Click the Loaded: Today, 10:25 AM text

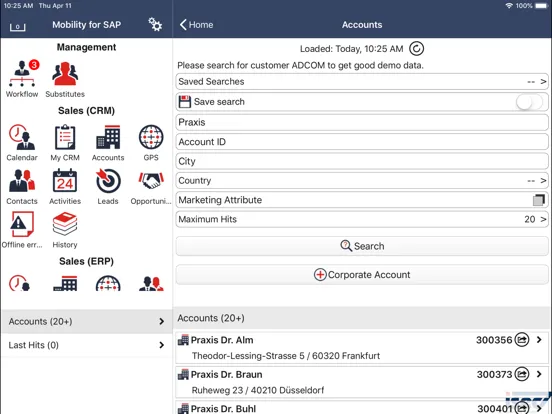coord(351,49)
